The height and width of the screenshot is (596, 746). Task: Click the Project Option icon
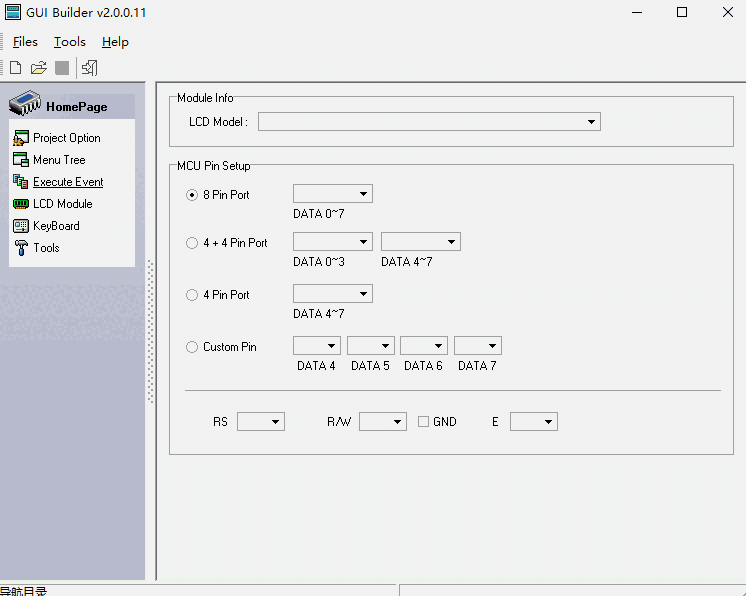tap(20, 138)
